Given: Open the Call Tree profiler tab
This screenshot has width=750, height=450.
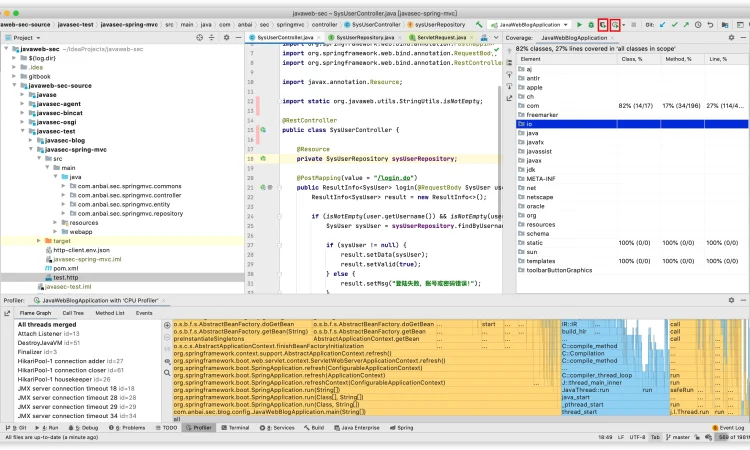Looking at the screenshot, I should (x=73, y=313).
